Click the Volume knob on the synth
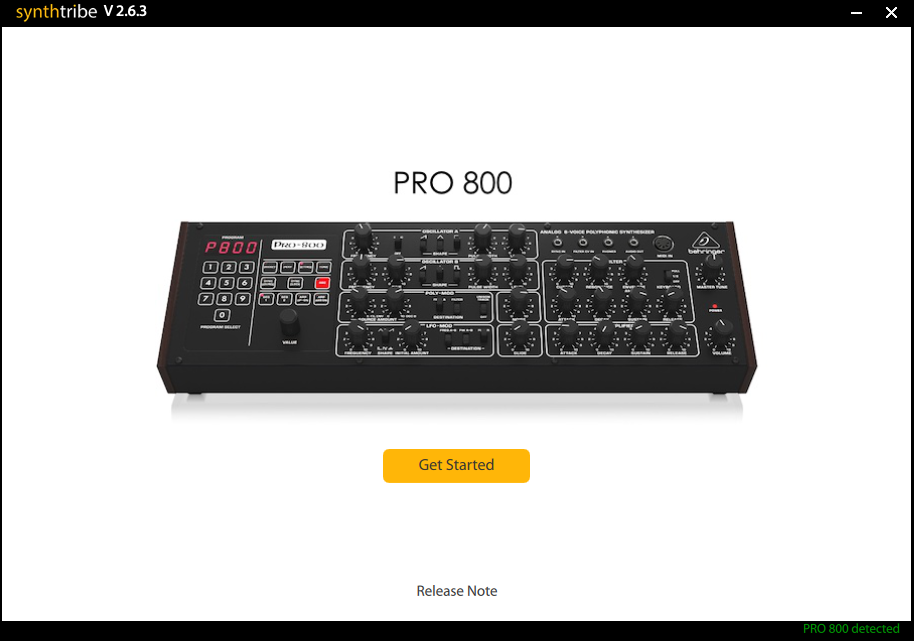The width and height of the screenshot is (914, 641). 722,334
